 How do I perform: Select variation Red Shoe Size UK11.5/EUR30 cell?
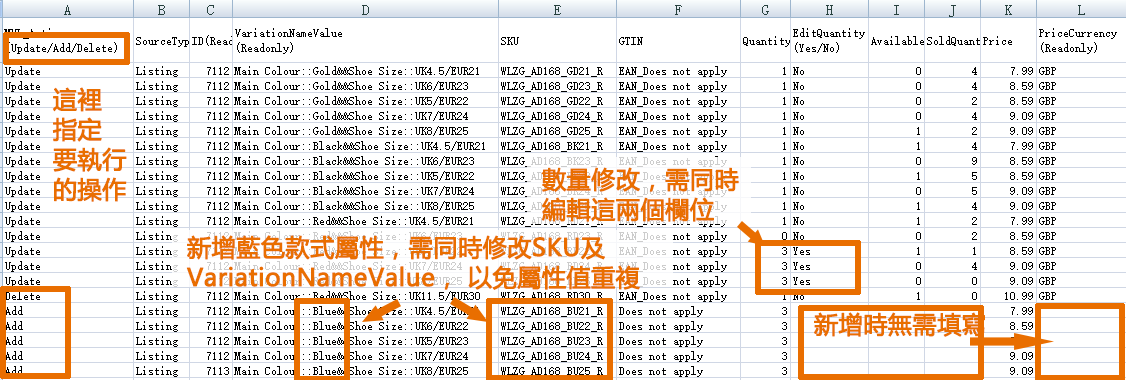coord(365,296)
